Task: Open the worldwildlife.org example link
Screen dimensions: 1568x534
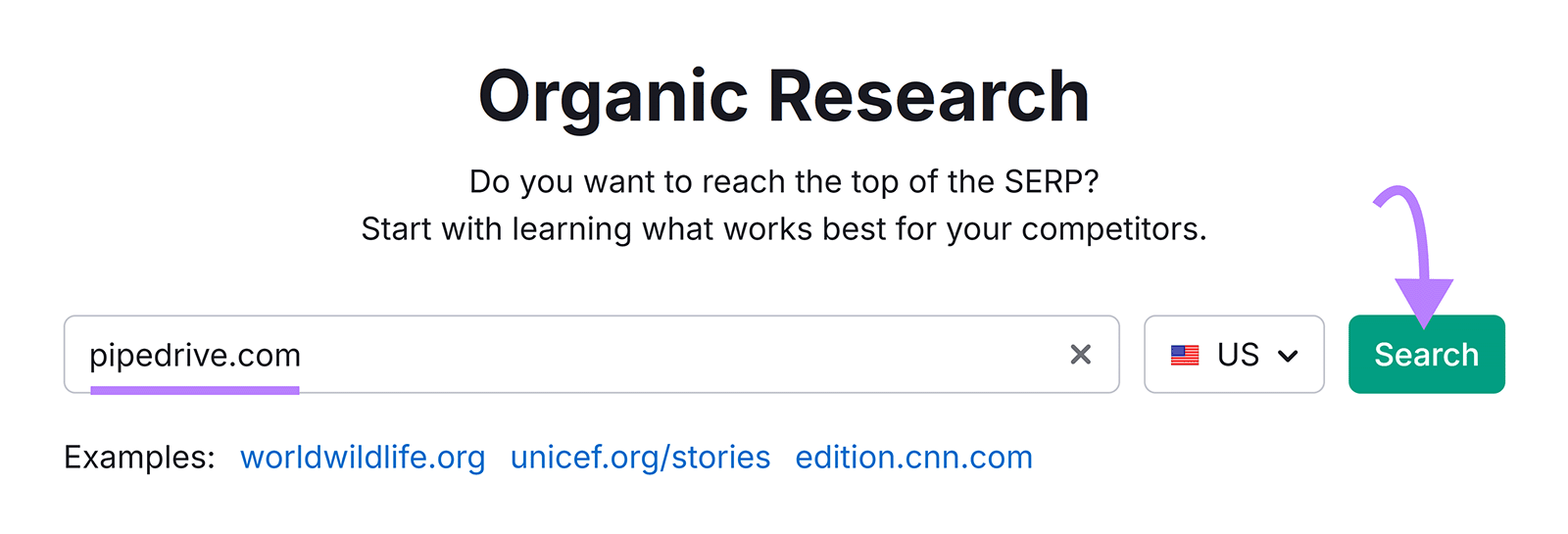Action: pos(363,458)
